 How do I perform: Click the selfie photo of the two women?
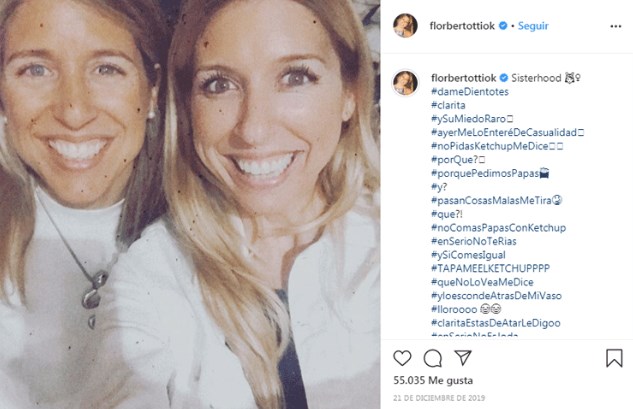click(x=190, y=204)
